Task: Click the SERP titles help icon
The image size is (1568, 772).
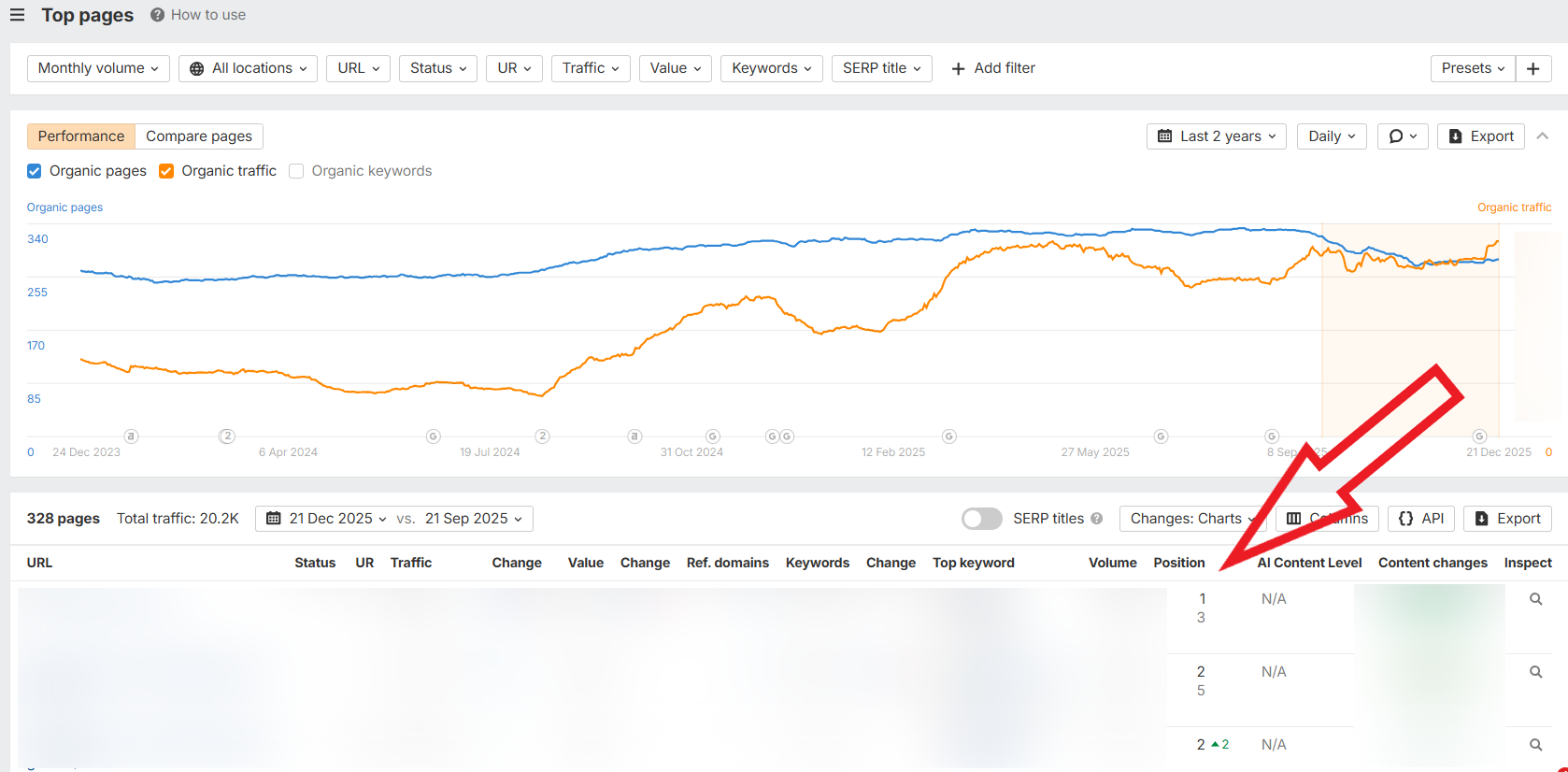Action: [x=1097, y=519]
